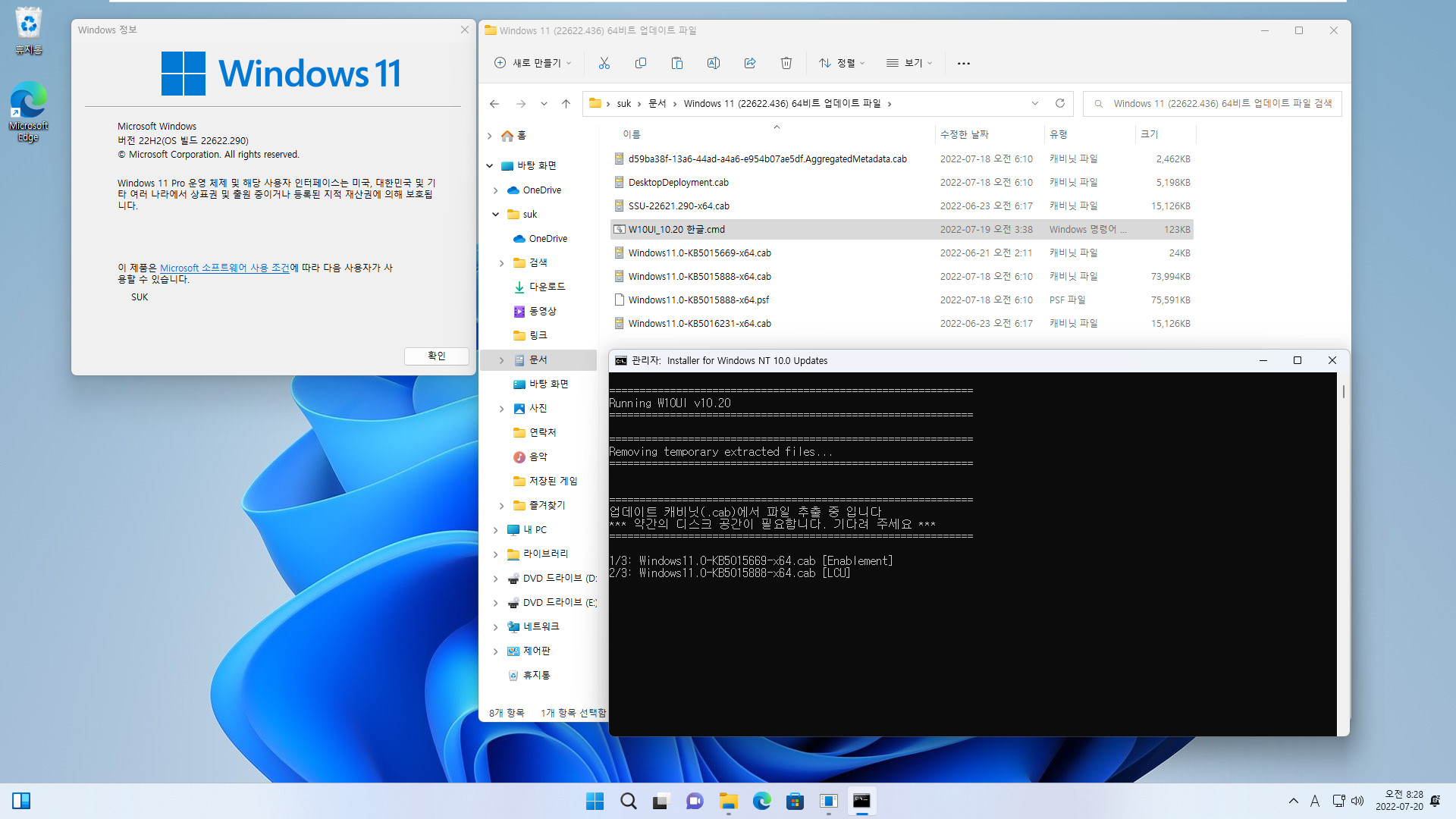Select Windows11.0-KB5015888-x64.psf file
1456x819 pixels.
903,300
